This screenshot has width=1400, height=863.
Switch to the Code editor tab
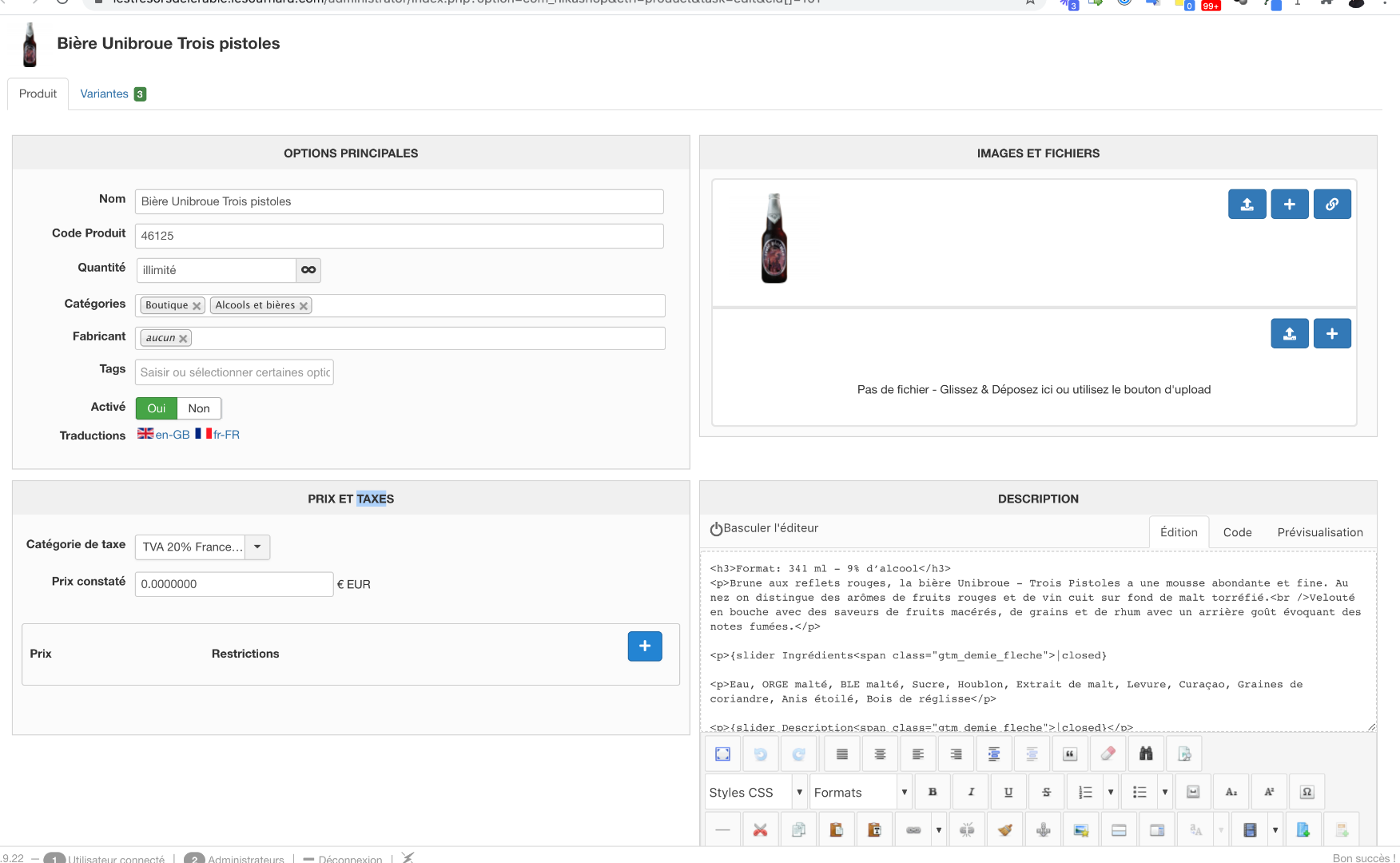(1237, 532)
